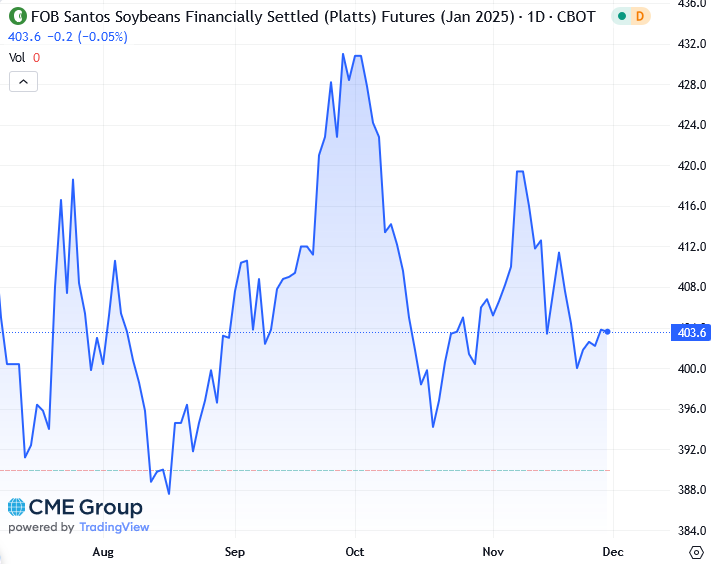Click the Aug label on time axis

[x=103, y=551]
